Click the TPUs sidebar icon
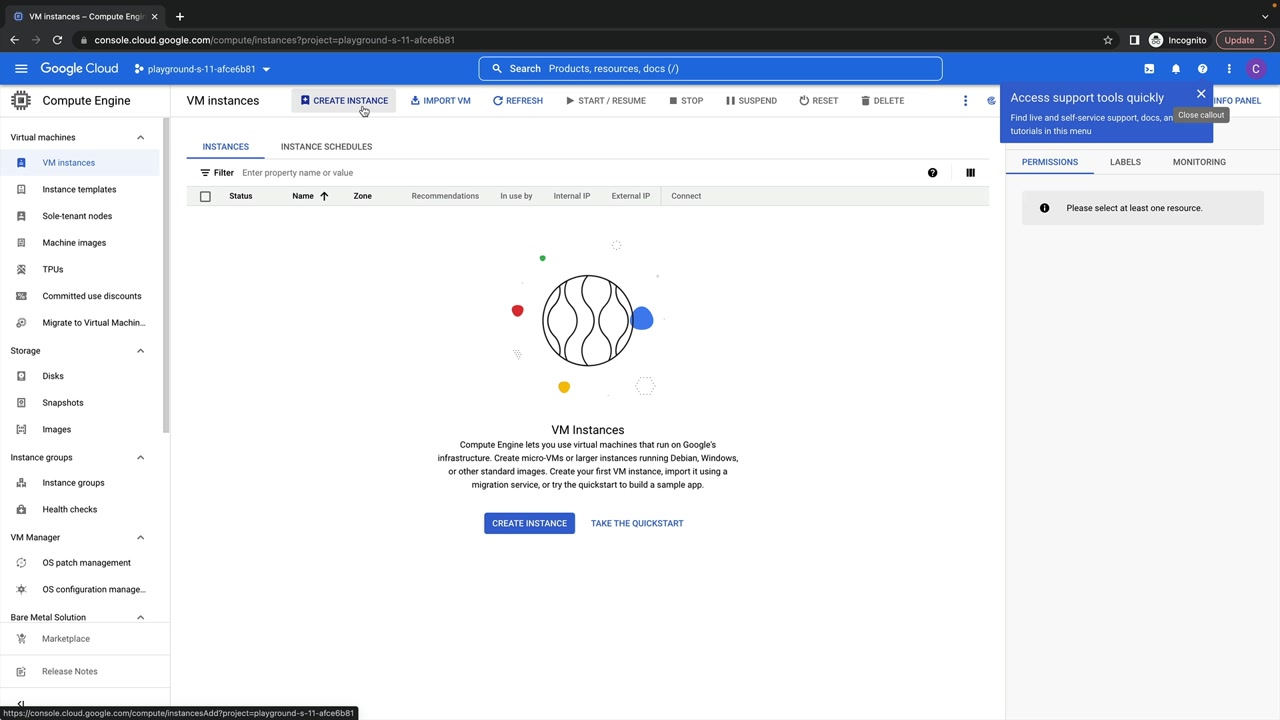This screenshot has height=720, width=1280. (x=21, y=269)
